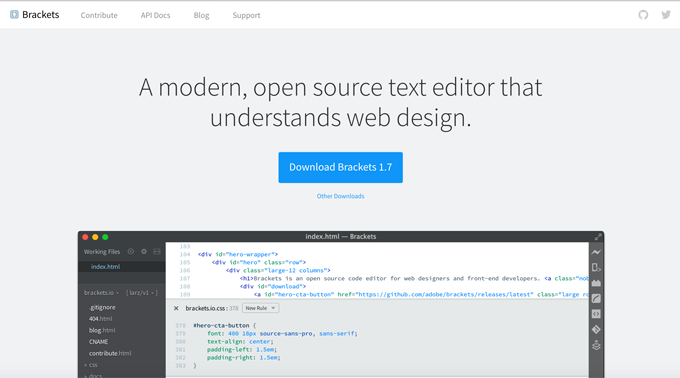This screenshot has width=680, height=378.
Task: Click line number 107 in the gutter
Action: (185, 278)
